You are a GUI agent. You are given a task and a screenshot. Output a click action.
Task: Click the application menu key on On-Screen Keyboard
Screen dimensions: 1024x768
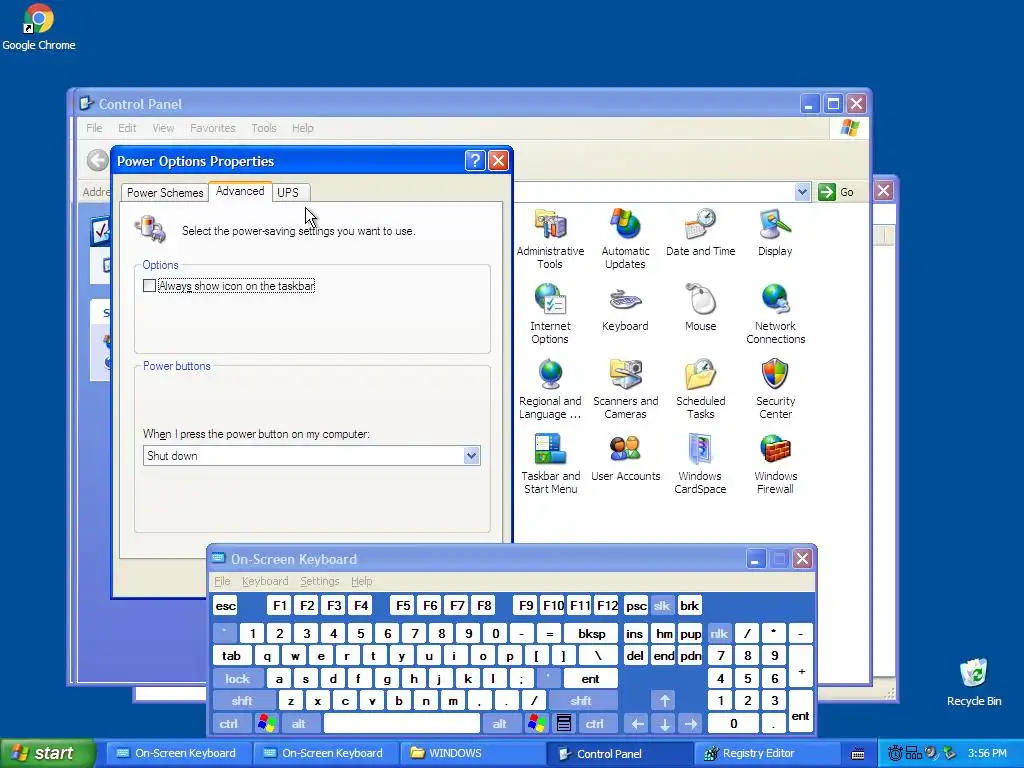(x=564, y=724)
